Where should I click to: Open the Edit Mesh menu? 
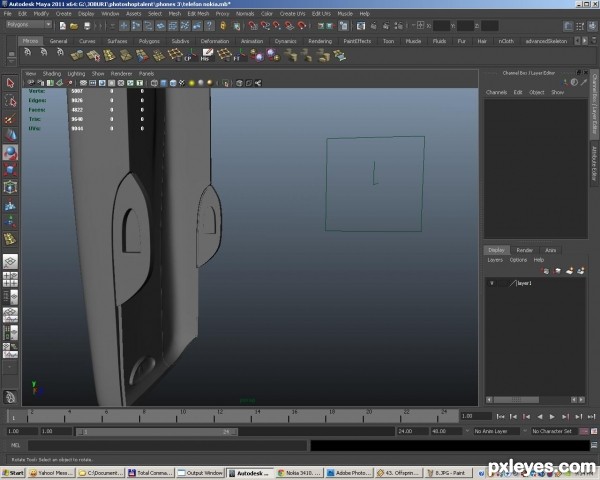coord(198,14)
